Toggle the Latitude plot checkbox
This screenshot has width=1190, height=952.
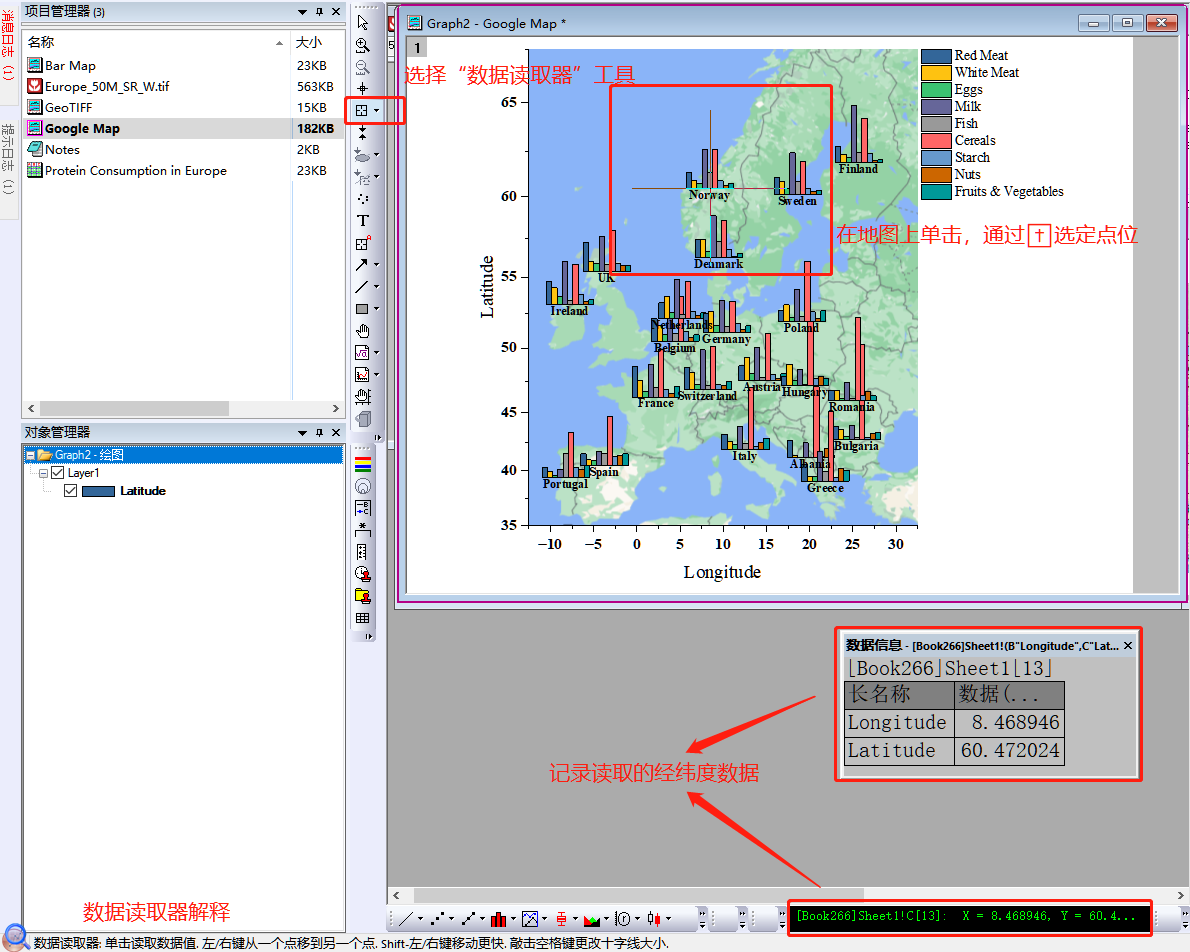[71, 490]
